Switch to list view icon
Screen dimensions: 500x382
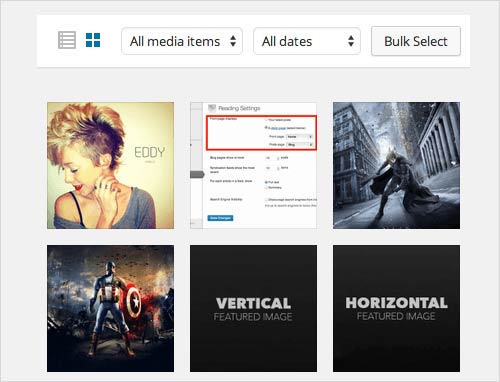(x=67, y=40)
